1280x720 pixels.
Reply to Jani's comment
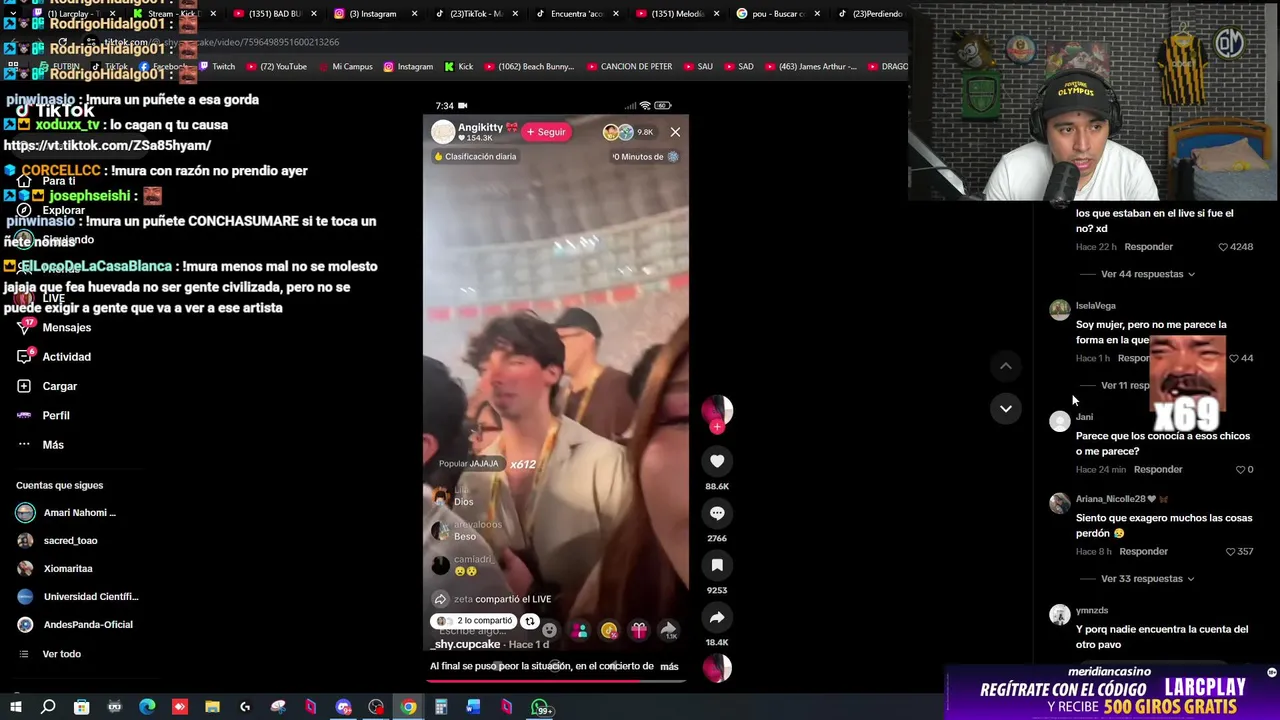1158,470
